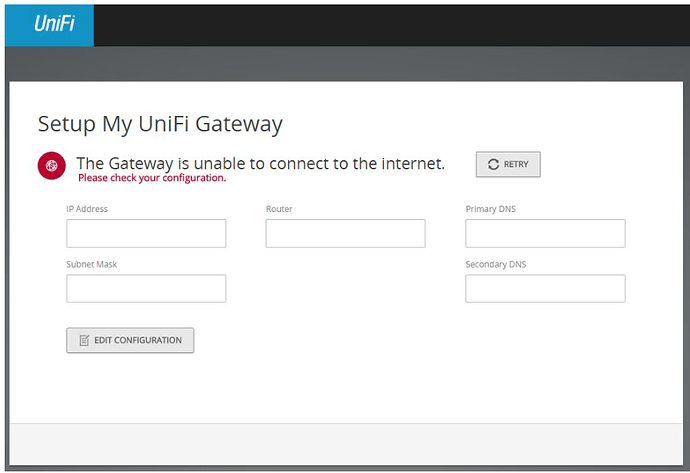The width and height of the screenshot is (690, 473).
Task: Click the UniFi logo
Action: tap(50, 24)
